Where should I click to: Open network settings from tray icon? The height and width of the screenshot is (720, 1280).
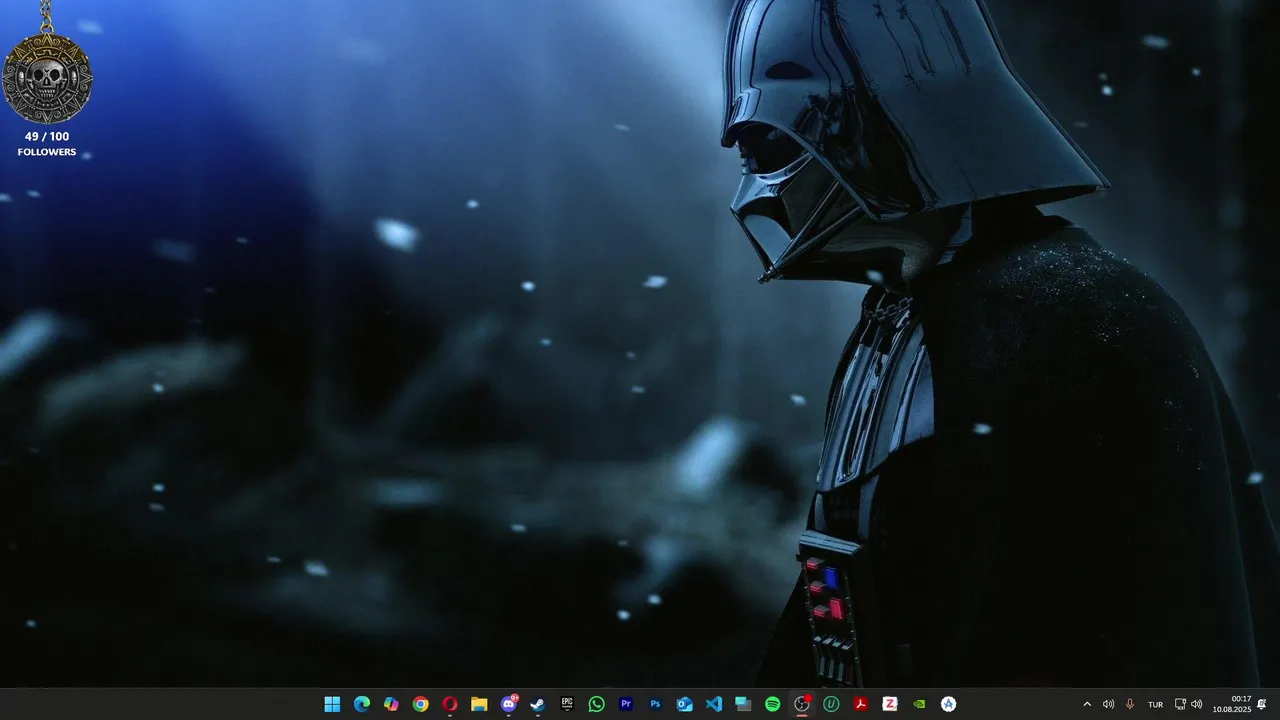pyautogui.click(x=1180, y=704)
